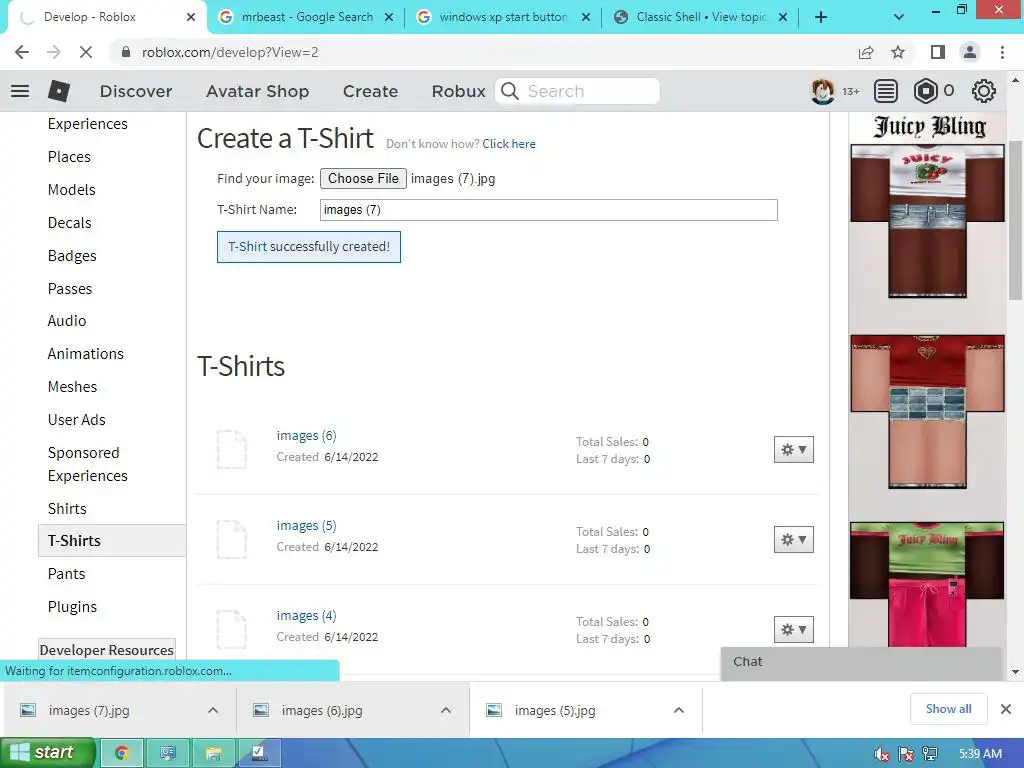Select User Ads in the sidebar
Image resolution: width=1024 pixels, height=768 pixels.
[76, 419]
